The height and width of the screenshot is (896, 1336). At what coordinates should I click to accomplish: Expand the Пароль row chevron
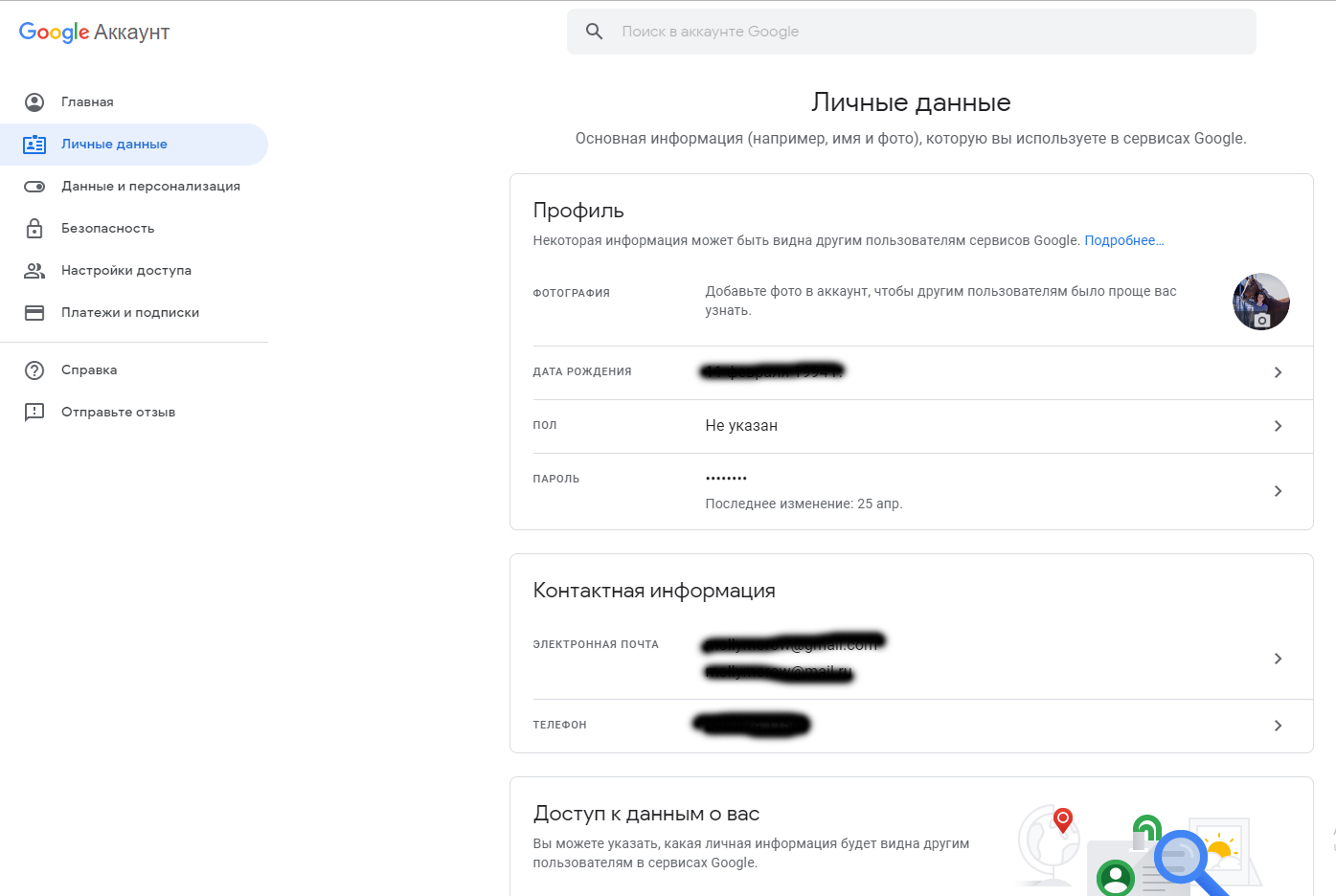pos(1278,491)
